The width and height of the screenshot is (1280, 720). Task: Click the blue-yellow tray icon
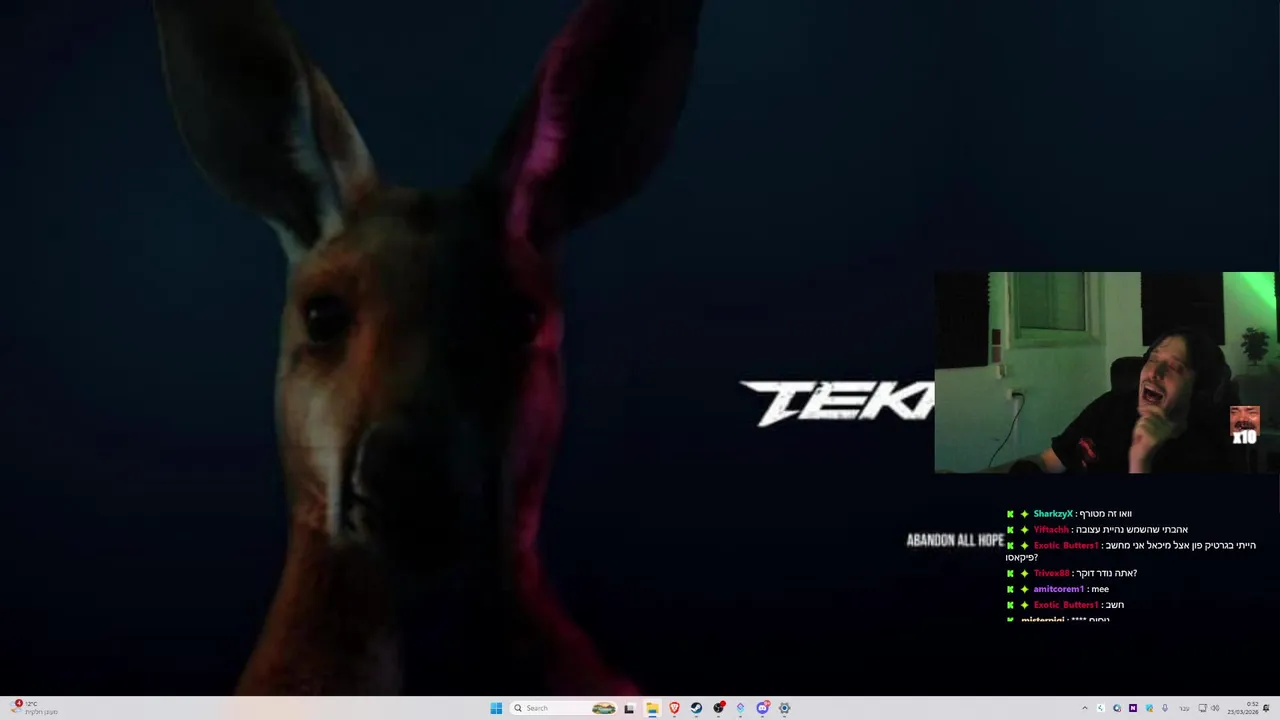coord(1149,708)
